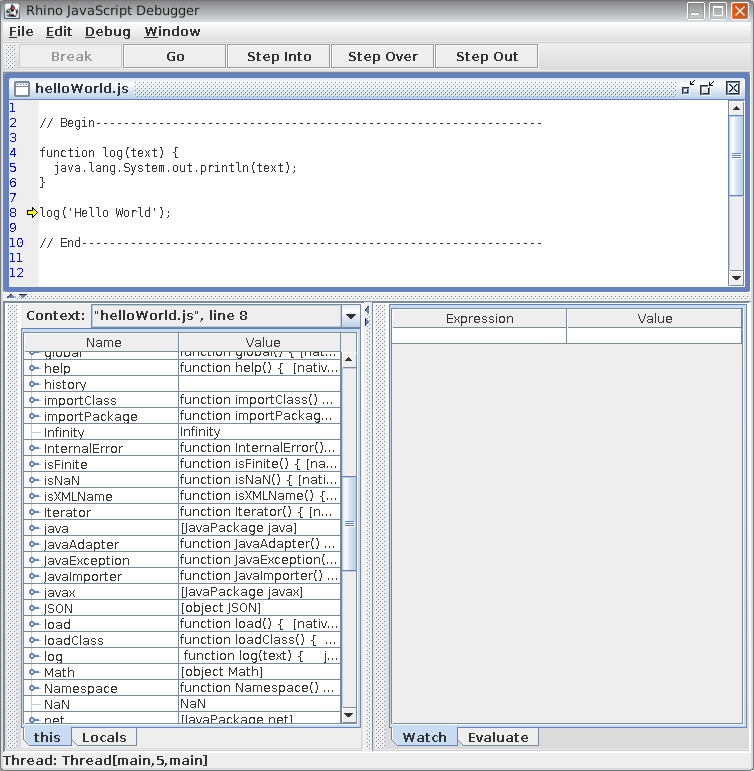Click the source editor vertical scrollbar thumb

(x=736, y=156)
